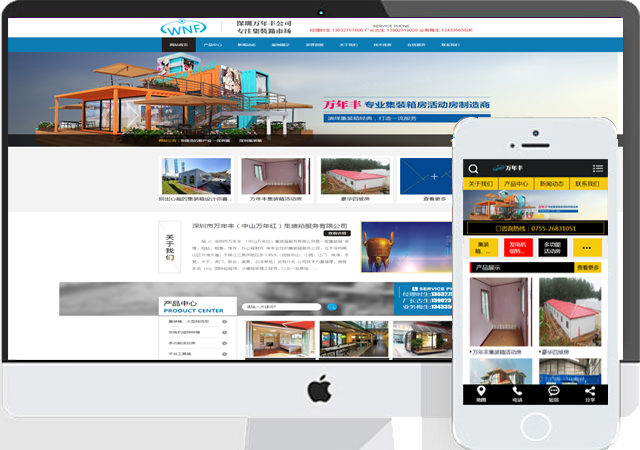Click the blue 查看更多 plus tile
The height and width of the screenshot is (450, 640).
pos(427,176)
